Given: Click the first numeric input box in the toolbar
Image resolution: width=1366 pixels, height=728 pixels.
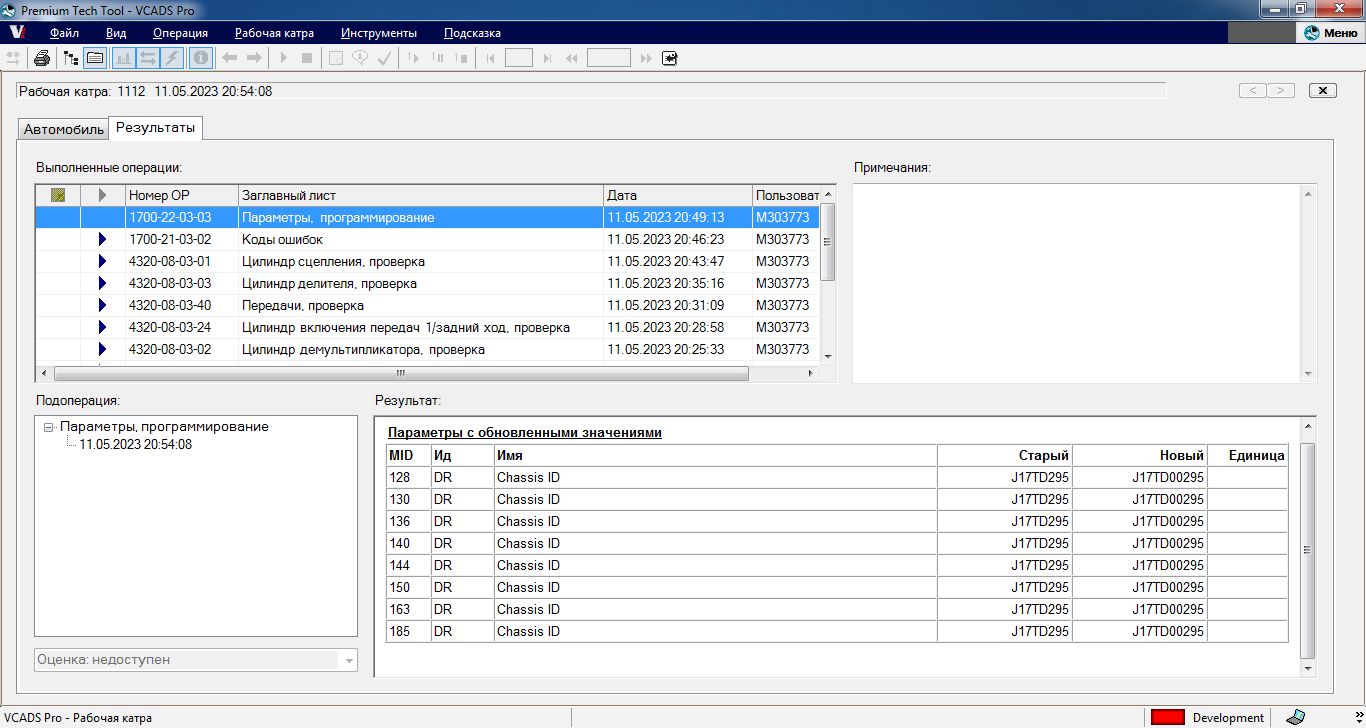Looking at the screenshot, I should point(519,58).
